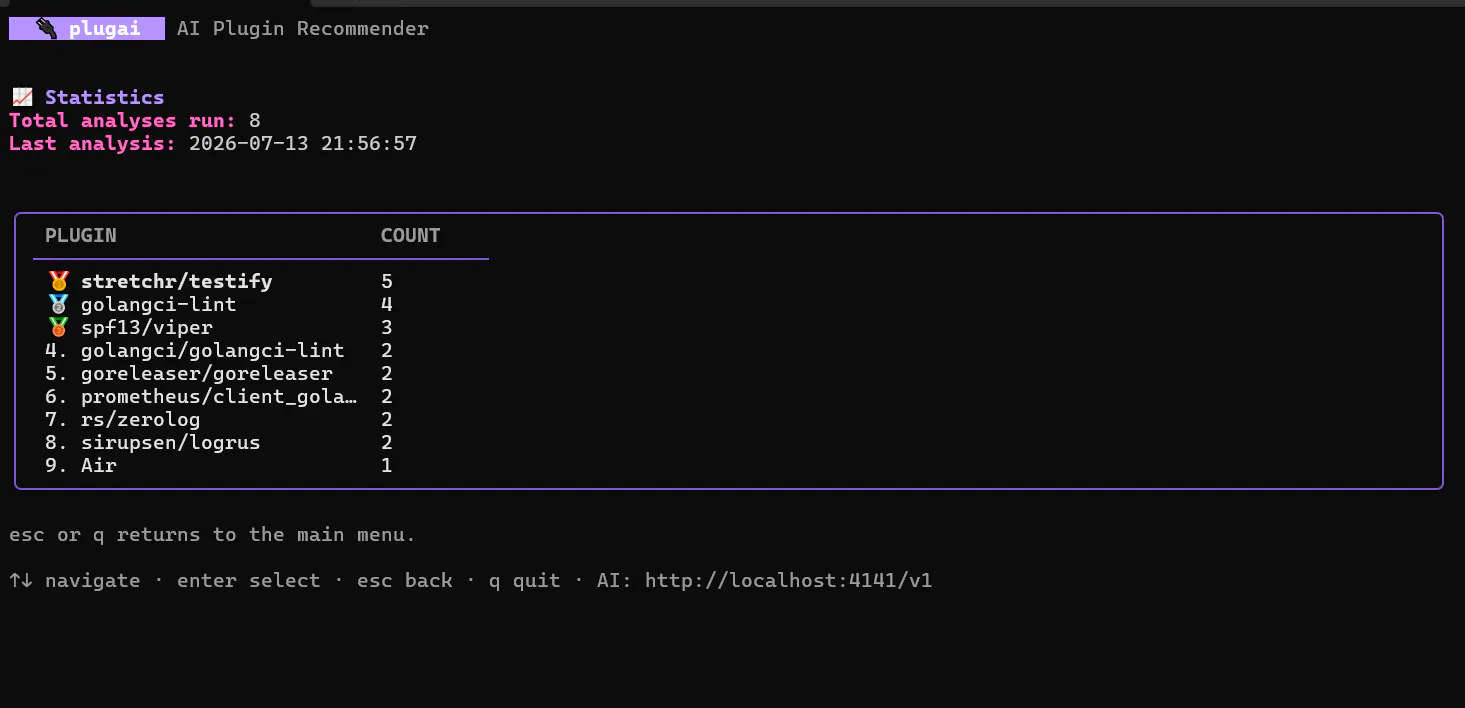
Task: Select row 9 Air
Action: coord(81,465)
